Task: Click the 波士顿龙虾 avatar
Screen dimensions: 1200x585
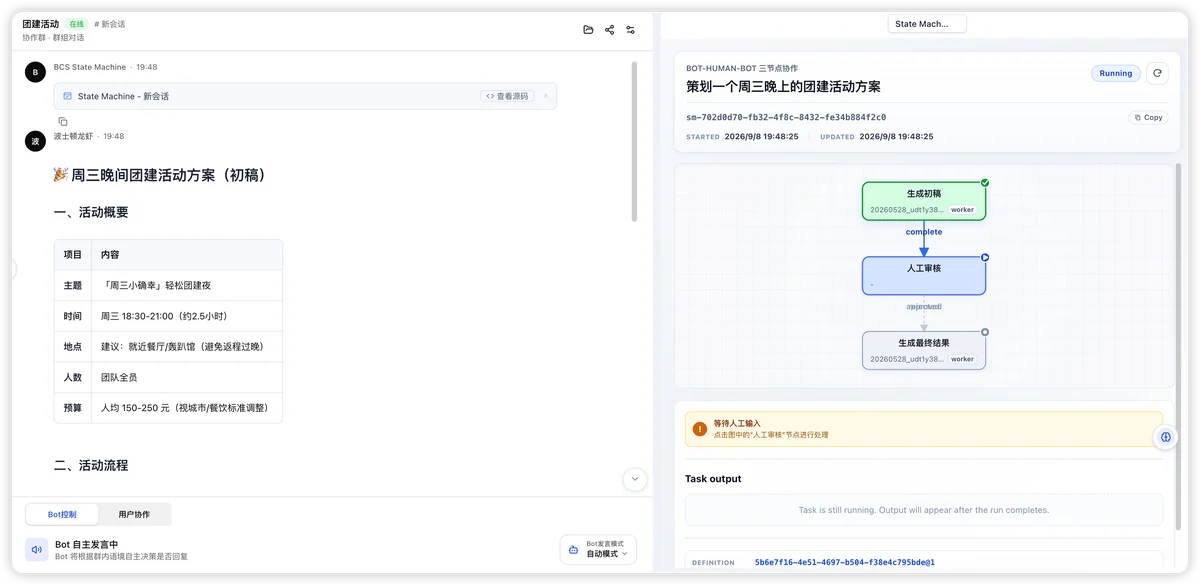Action: (x=35, y=141)
